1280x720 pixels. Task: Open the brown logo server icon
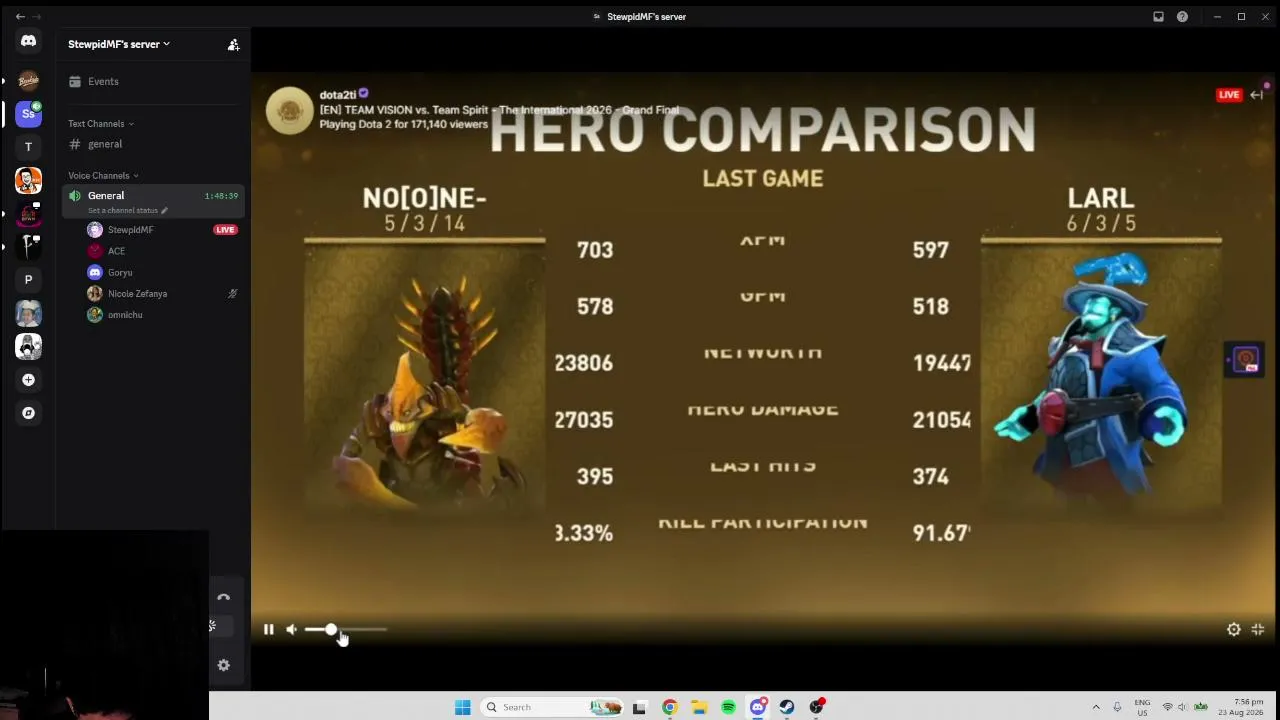[28, 81]
